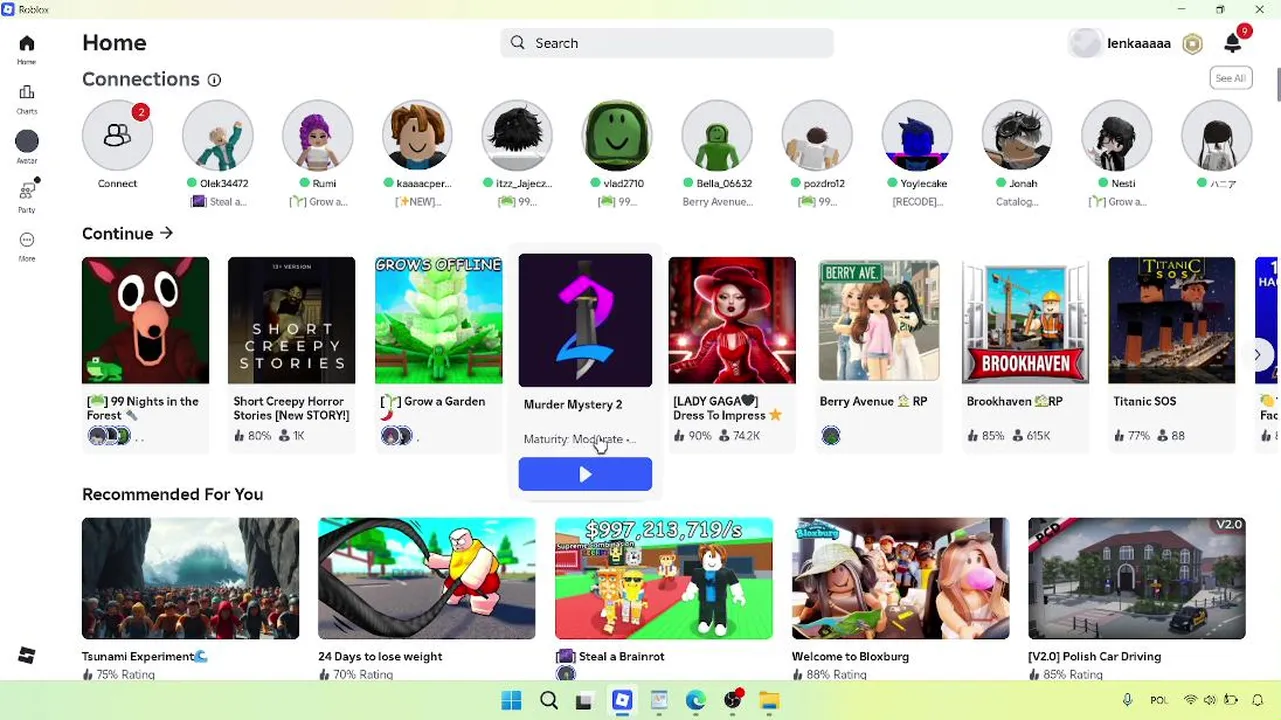
Task: Click the Murder Mystery 2 title
Action: click(573, 405)
